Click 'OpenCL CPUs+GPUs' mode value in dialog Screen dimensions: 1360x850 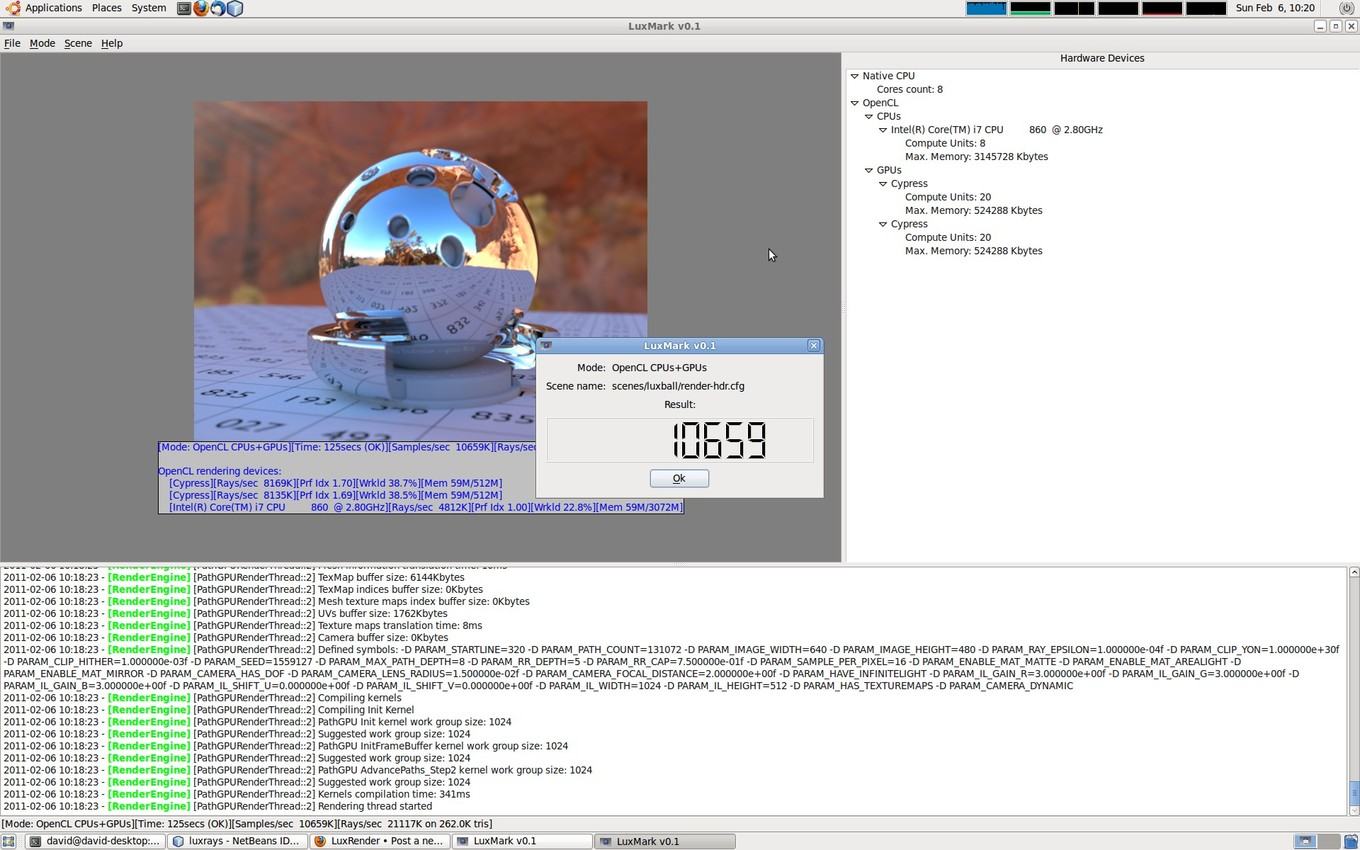(659, 368)
